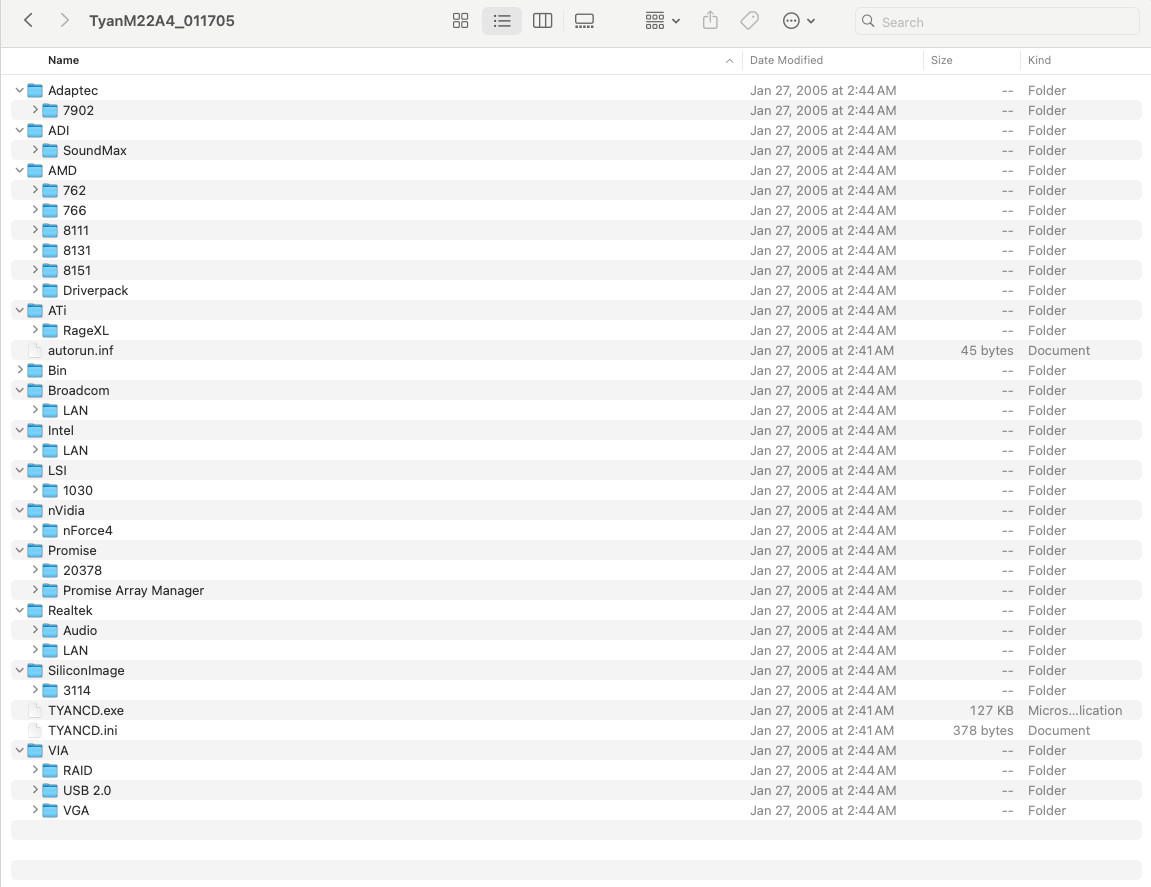Go forward with the right arrow
This screenshot has height=887, width=1151.
coord(64,21)
